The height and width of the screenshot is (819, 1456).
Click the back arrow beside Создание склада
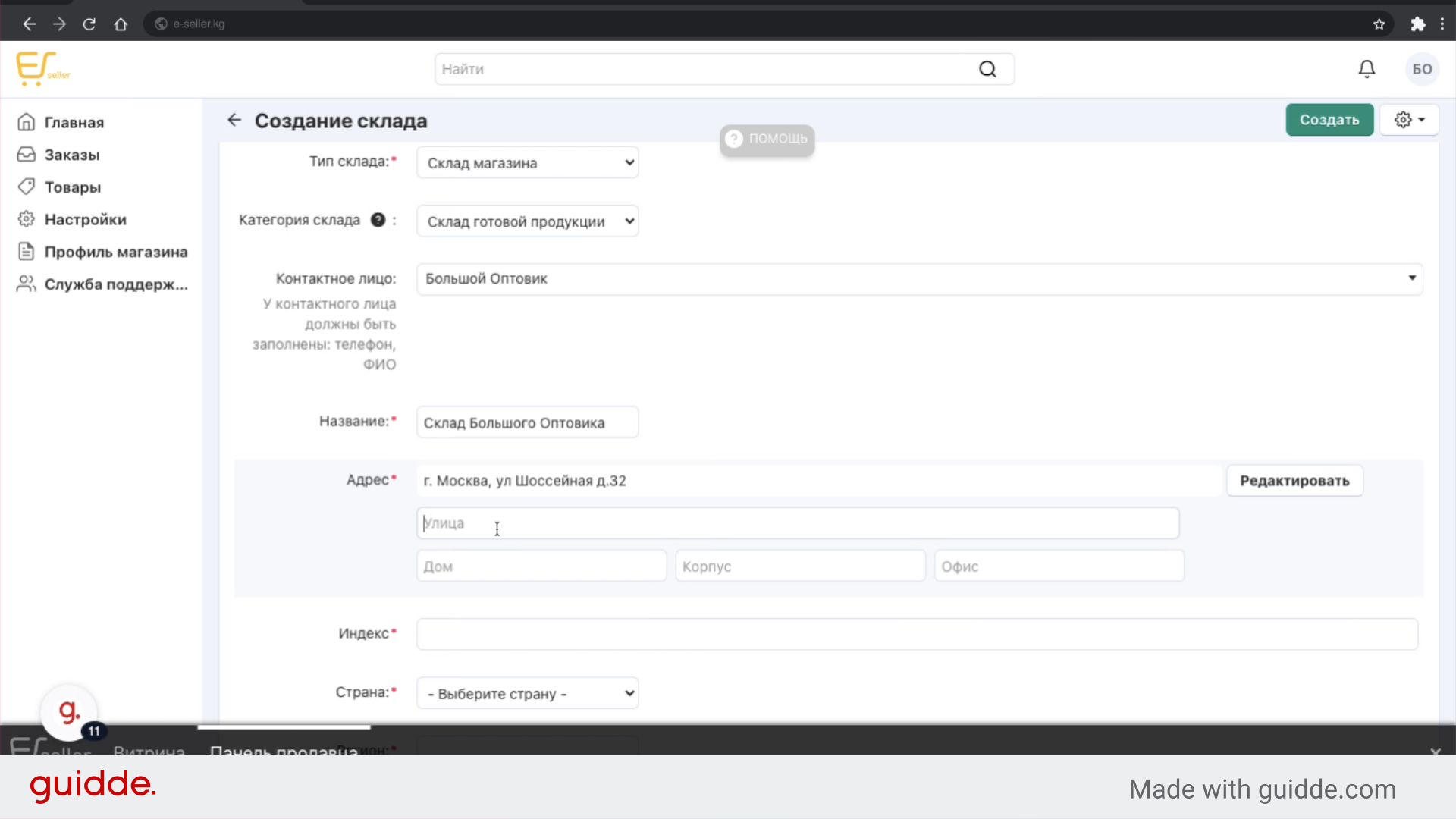(x=234, y=120)
